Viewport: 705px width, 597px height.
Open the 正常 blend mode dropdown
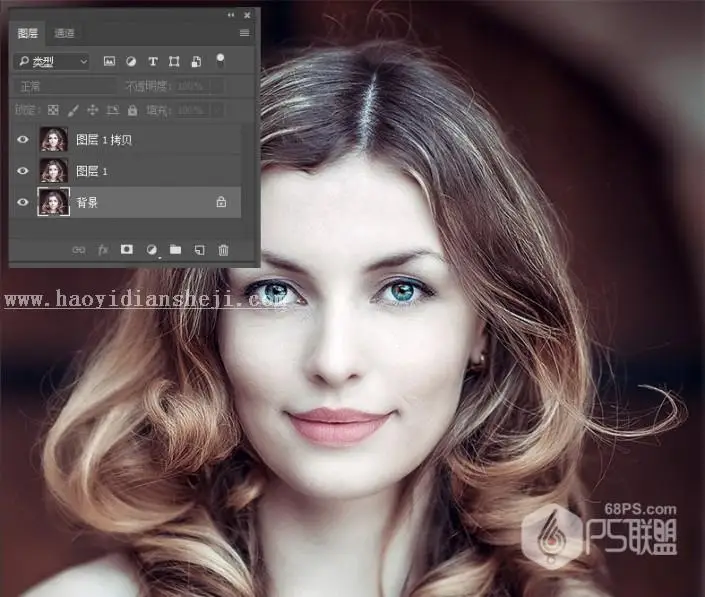[x=64, y=86]
